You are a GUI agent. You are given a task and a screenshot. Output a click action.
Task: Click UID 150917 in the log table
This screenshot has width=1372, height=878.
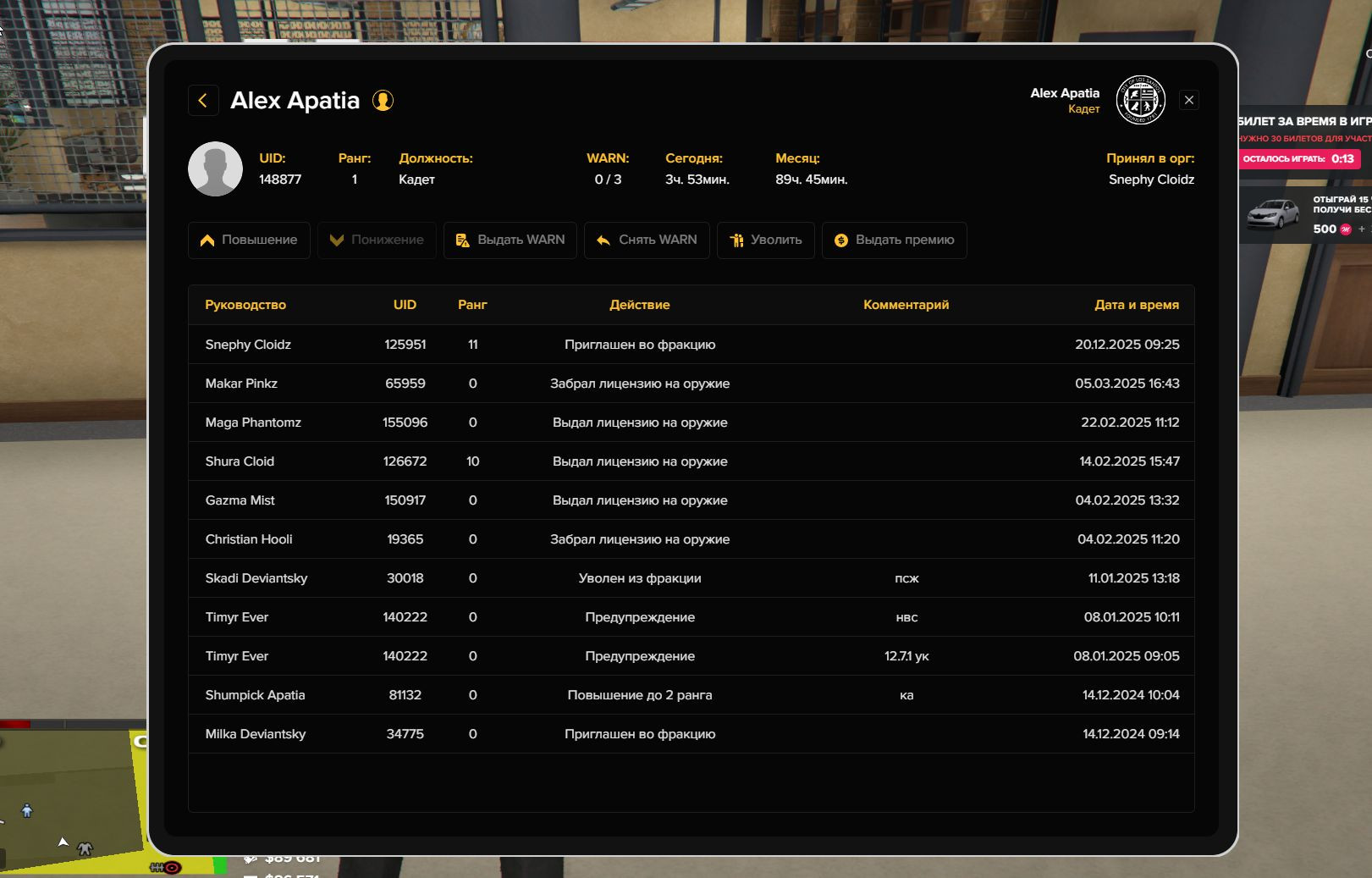click(x=405, y=500)
